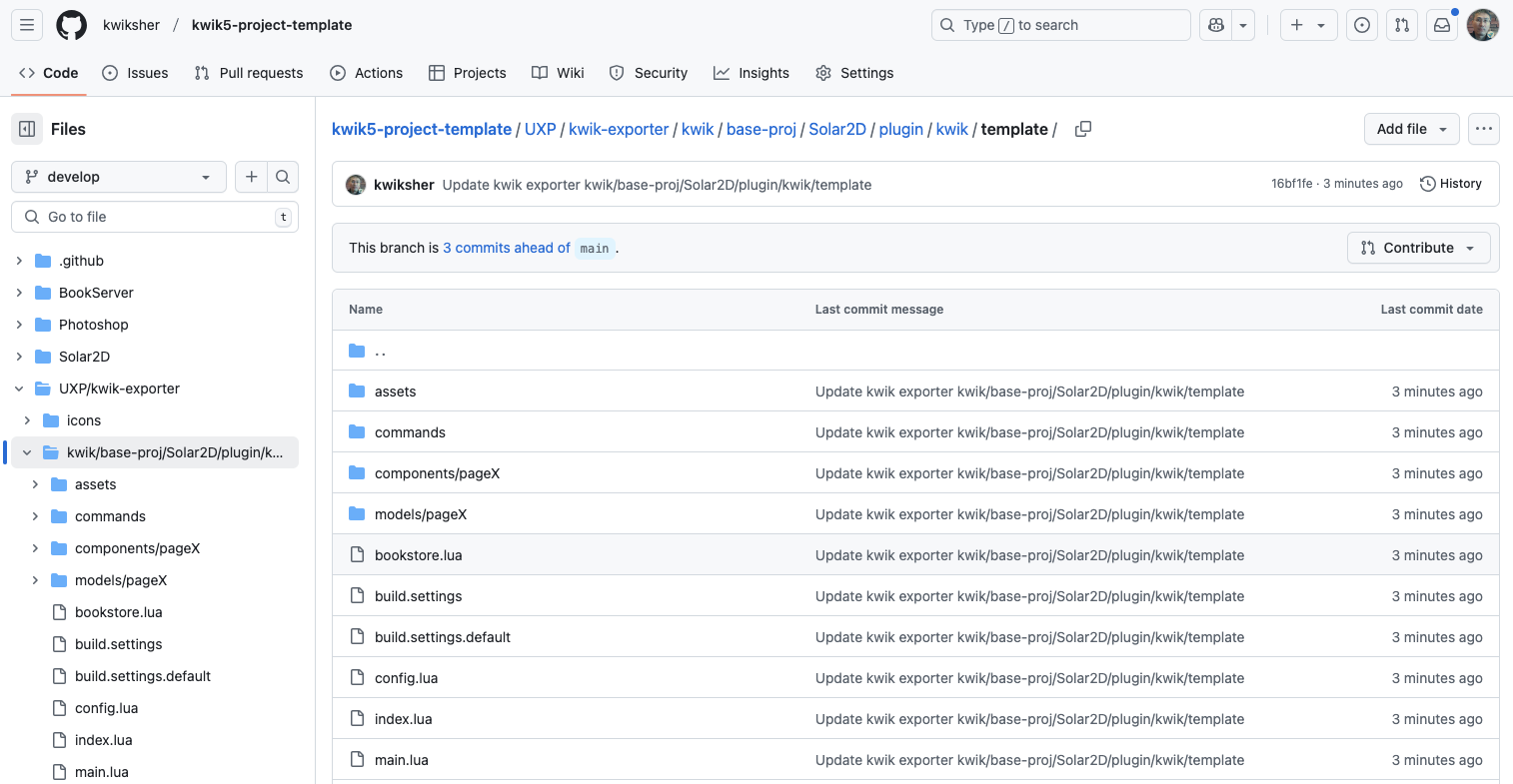Switch to the Code tab

click(x=49, y=73)
